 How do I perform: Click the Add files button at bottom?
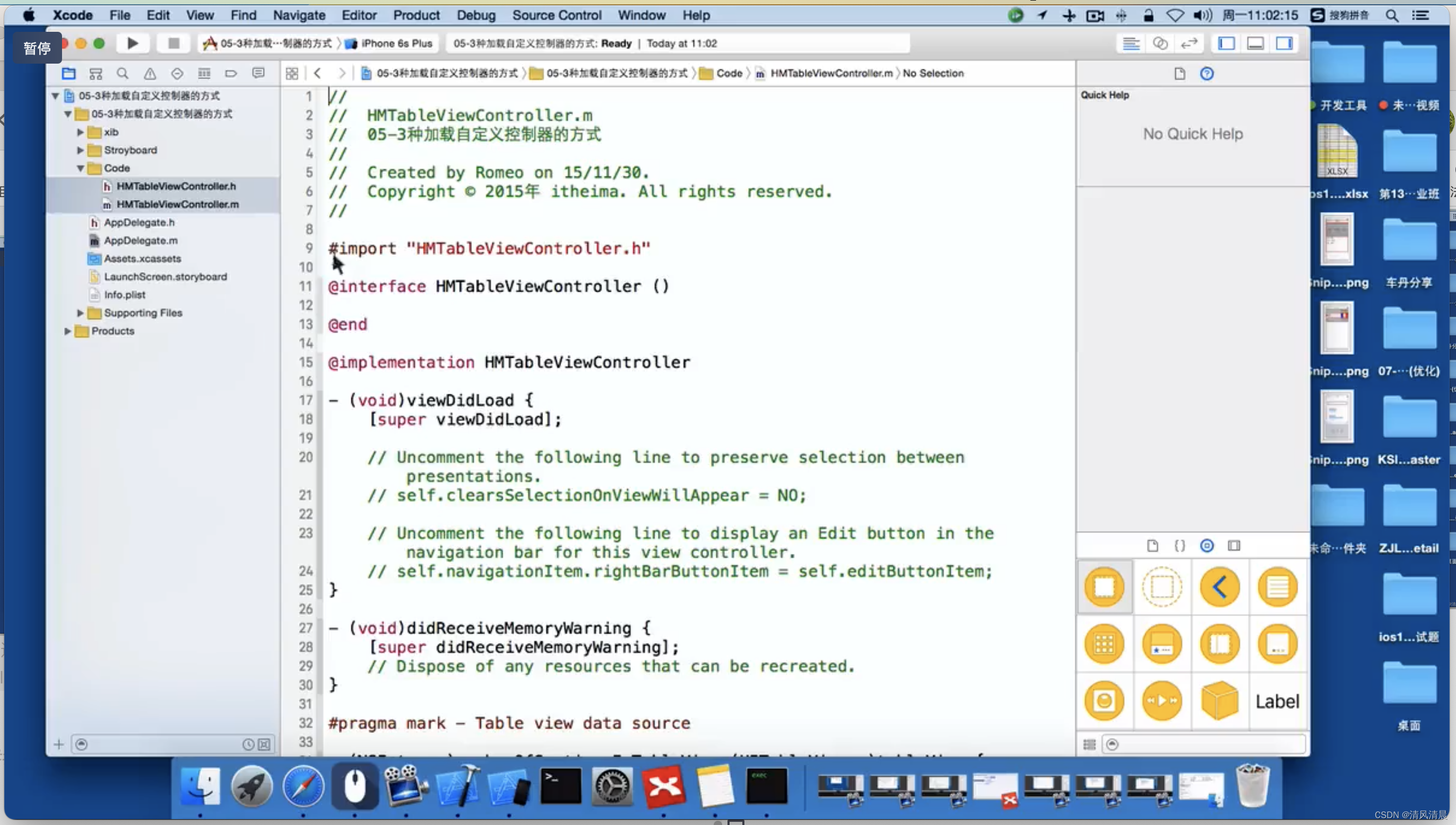[x=58, y=744]
